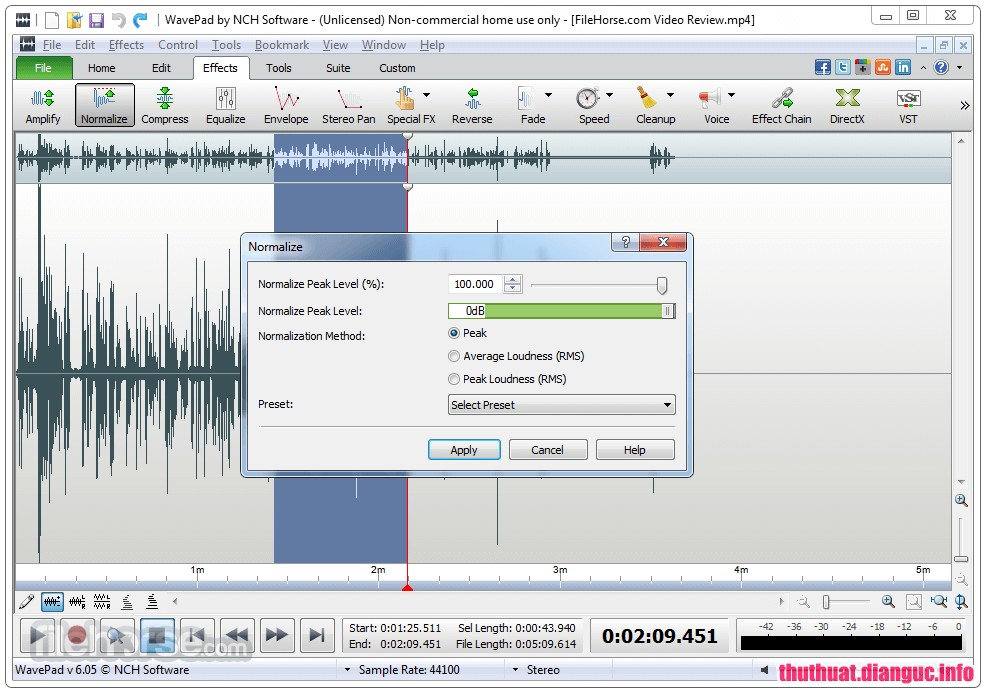
Task: Click Cancel in the Normalize dialog
Action: [x=548, y=450]
